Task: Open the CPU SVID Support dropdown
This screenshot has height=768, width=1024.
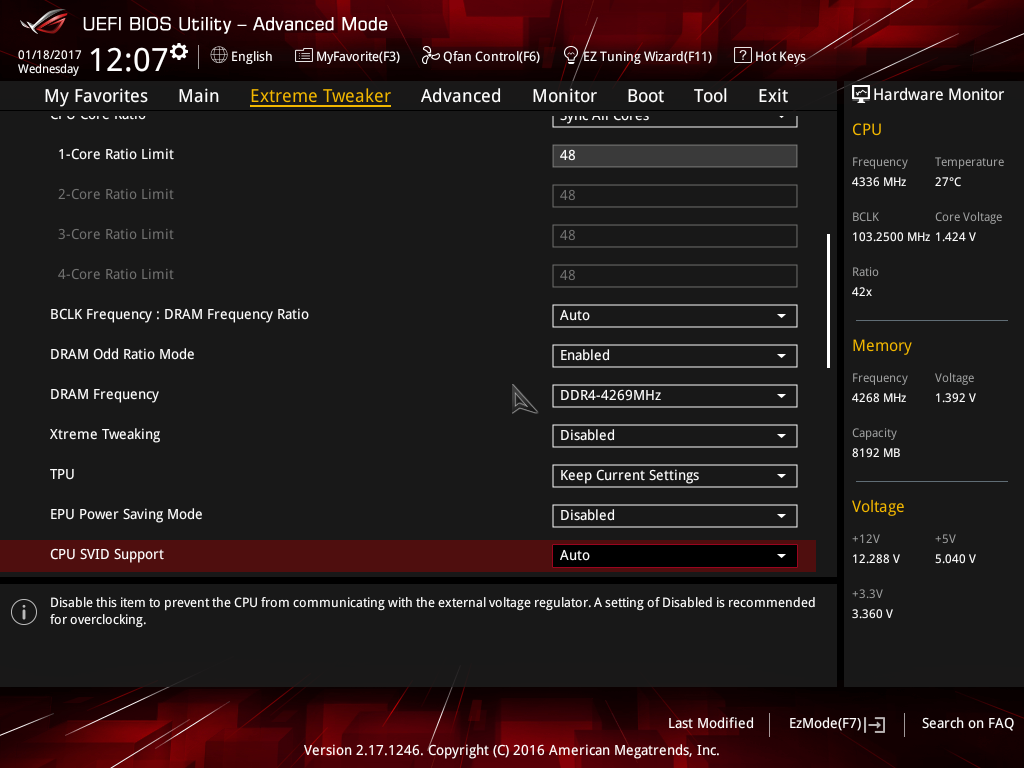Action: click(x=675, y=555)
